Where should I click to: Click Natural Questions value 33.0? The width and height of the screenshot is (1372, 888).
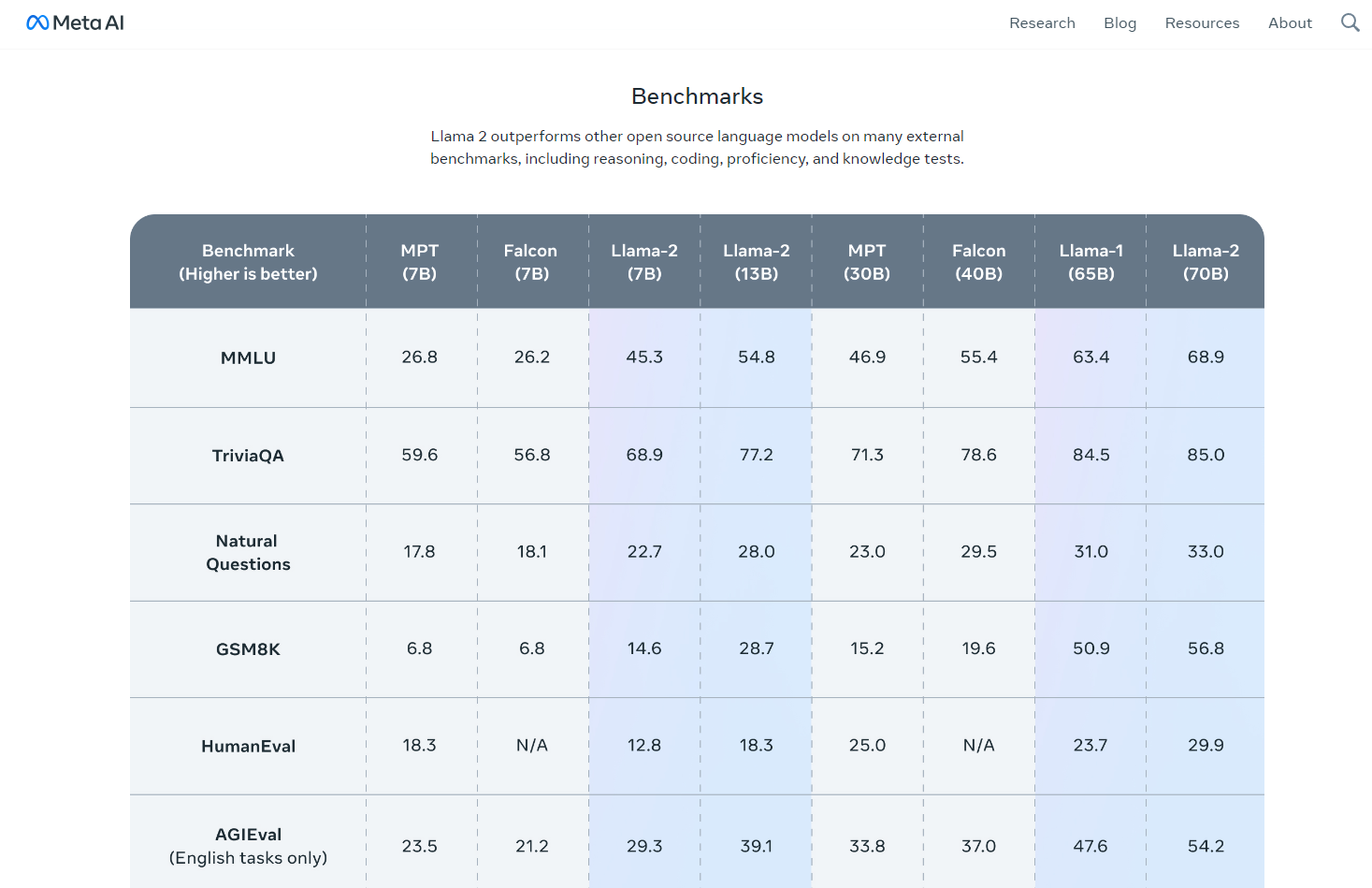pos(1206,552)
